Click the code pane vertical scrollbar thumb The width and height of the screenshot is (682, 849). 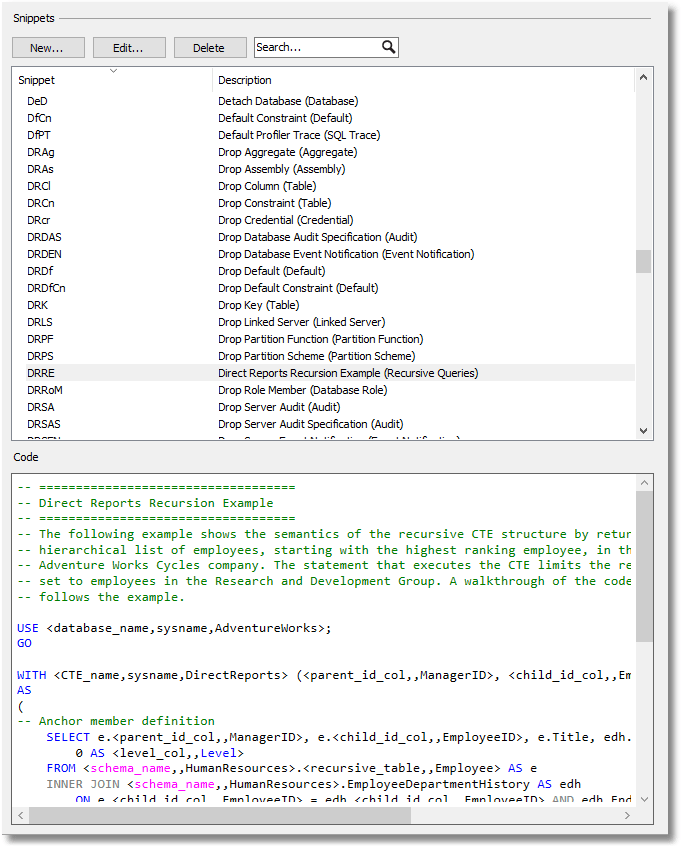click(x=644, y=566)
